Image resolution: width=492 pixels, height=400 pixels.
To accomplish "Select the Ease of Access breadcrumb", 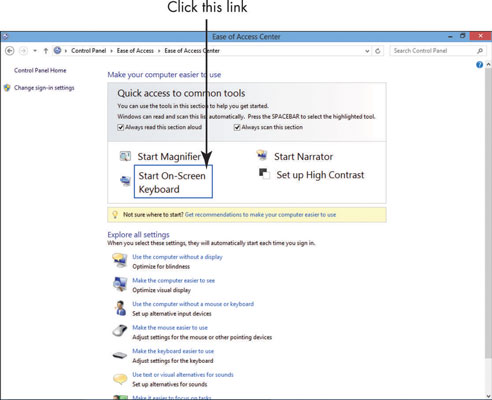I will [x=135, y=51].
